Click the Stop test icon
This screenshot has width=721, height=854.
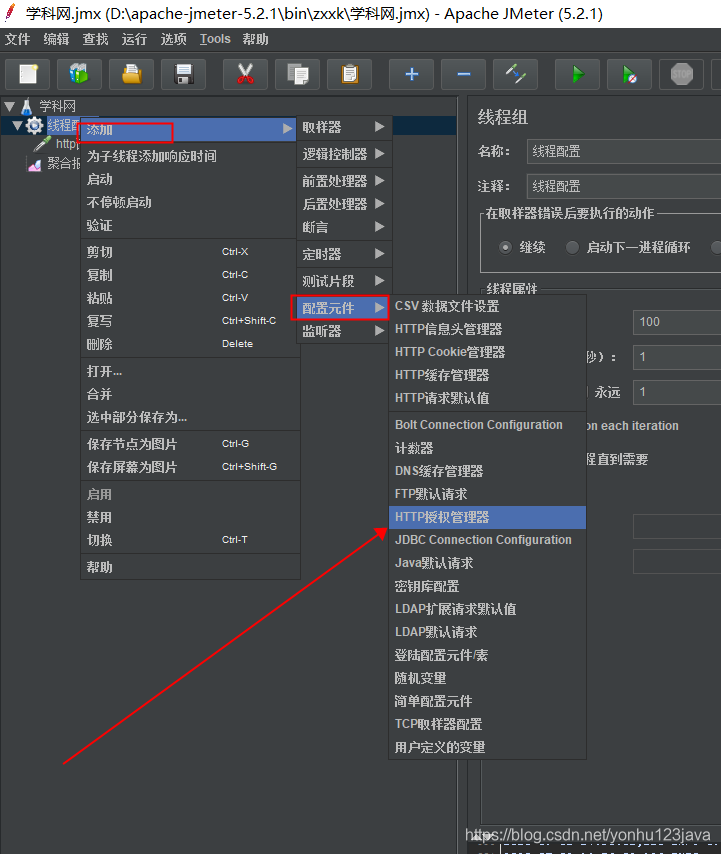[x=682, y=74]
